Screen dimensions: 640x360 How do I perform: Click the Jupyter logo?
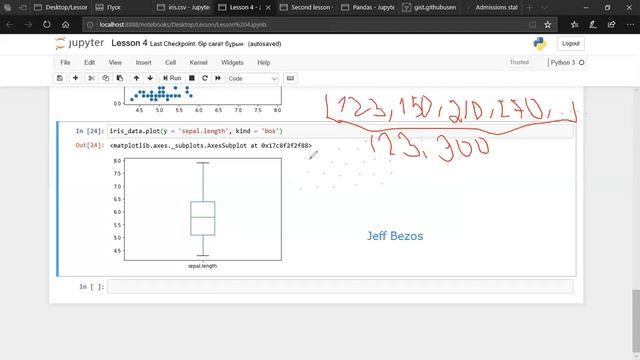coord(80,43)
